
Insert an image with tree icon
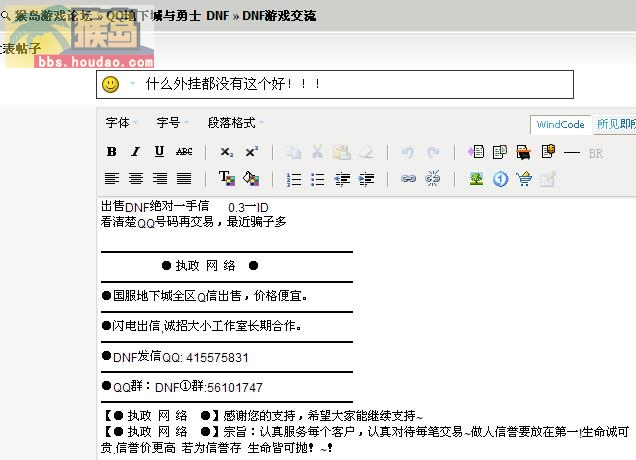tap(476, 179)
